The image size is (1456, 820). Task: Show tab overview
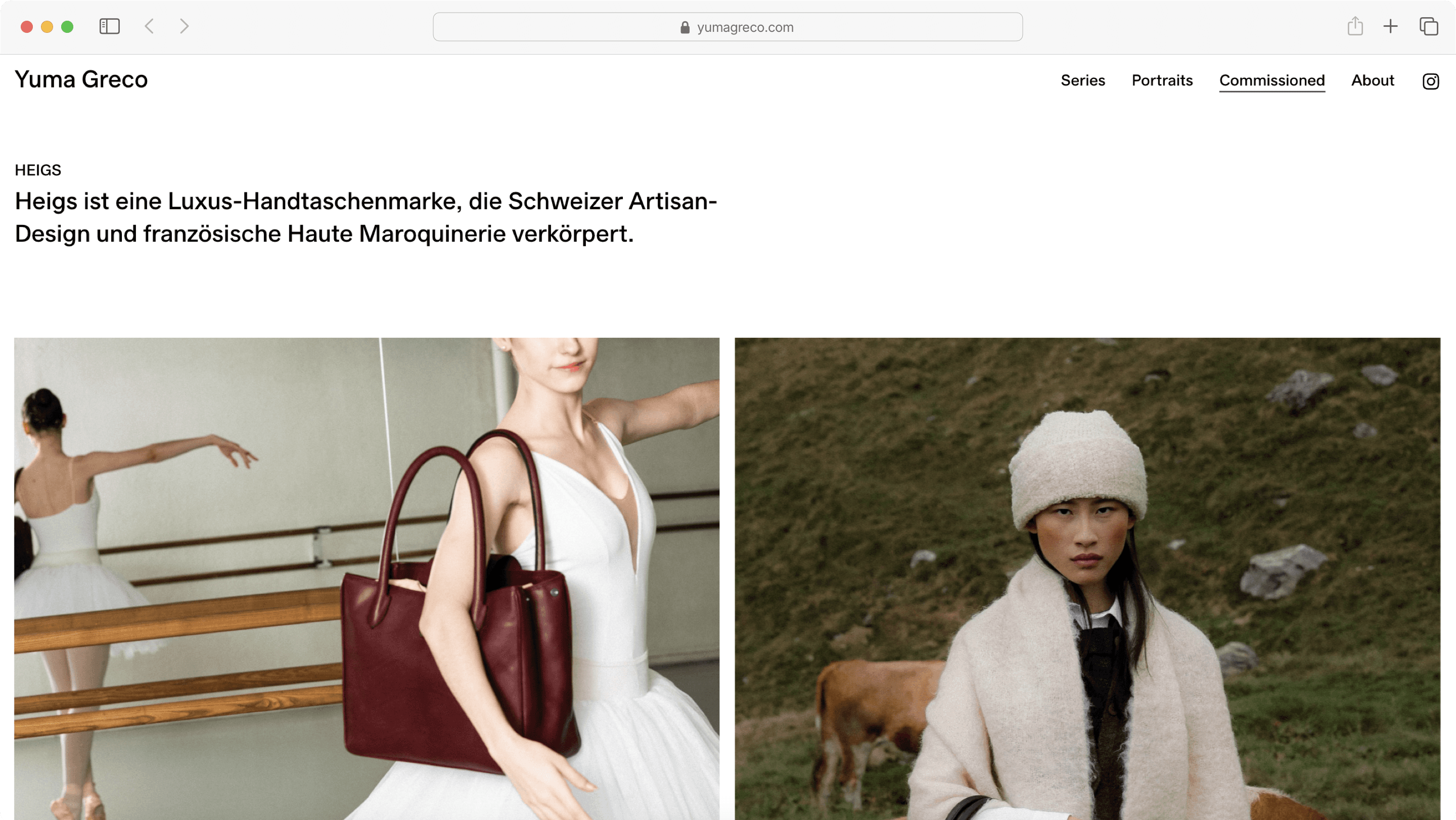tap(1428, 27)
